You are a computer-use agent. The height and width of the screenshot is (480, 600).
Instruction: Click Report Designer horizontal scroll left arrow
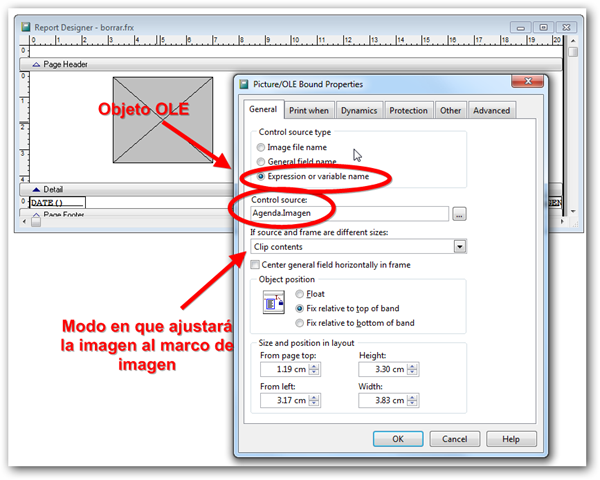tap(24, 222)
